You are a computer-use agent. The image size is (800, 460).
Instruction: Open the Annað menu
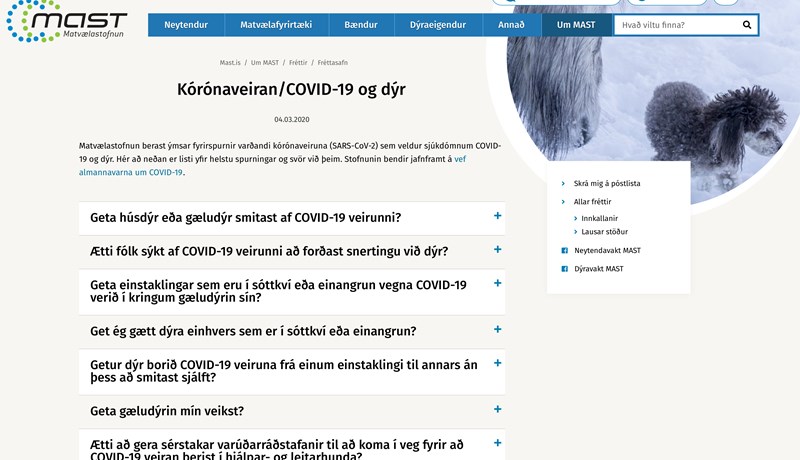click(511, 24)
